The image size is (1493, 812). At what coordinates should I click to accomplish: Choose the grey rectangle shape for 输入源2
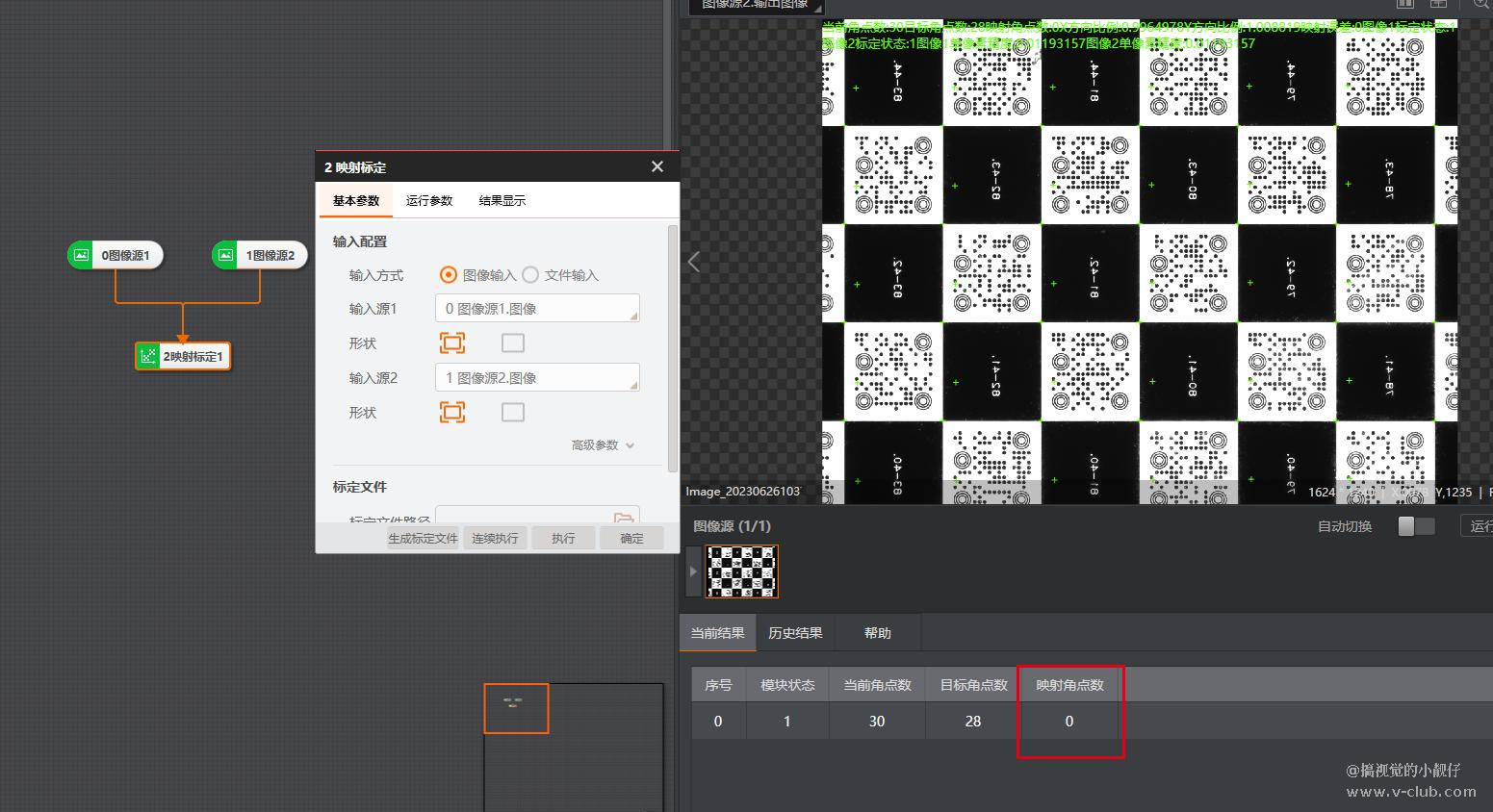[513, 413]
